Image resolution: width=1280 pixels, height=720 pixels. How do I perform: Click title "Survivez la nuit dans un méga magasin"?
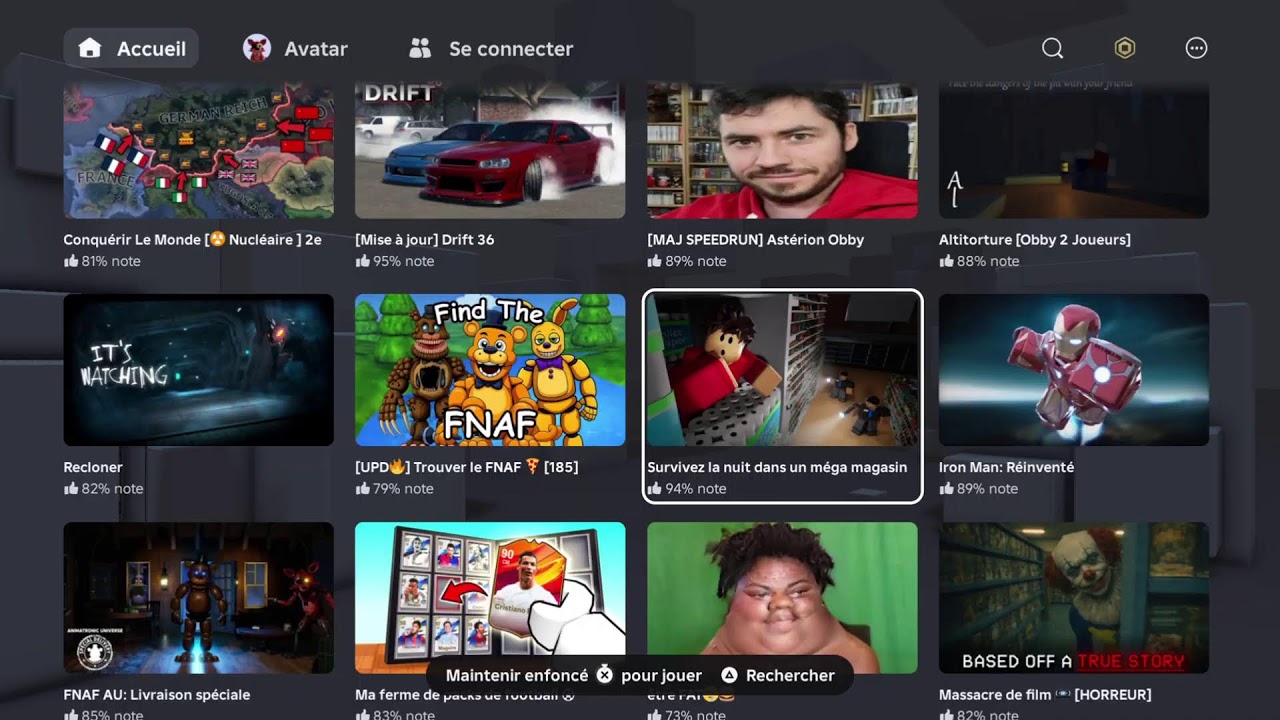[x=777, y=467]
